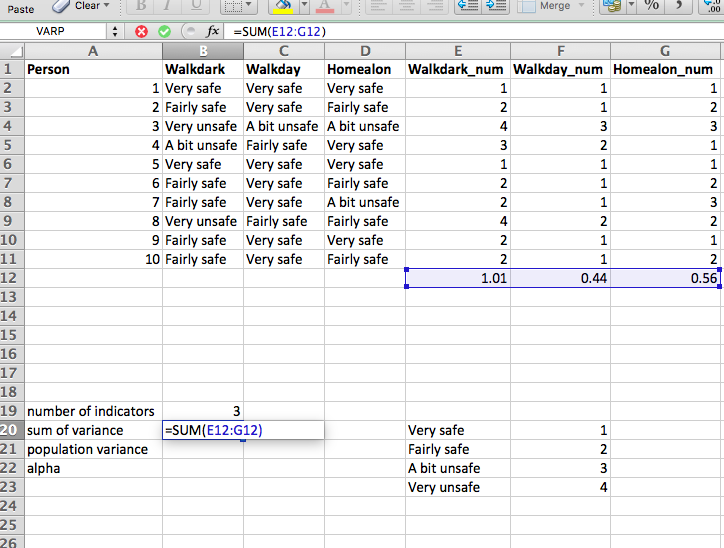Open the name box function list stepper

(x=115, y=31)
